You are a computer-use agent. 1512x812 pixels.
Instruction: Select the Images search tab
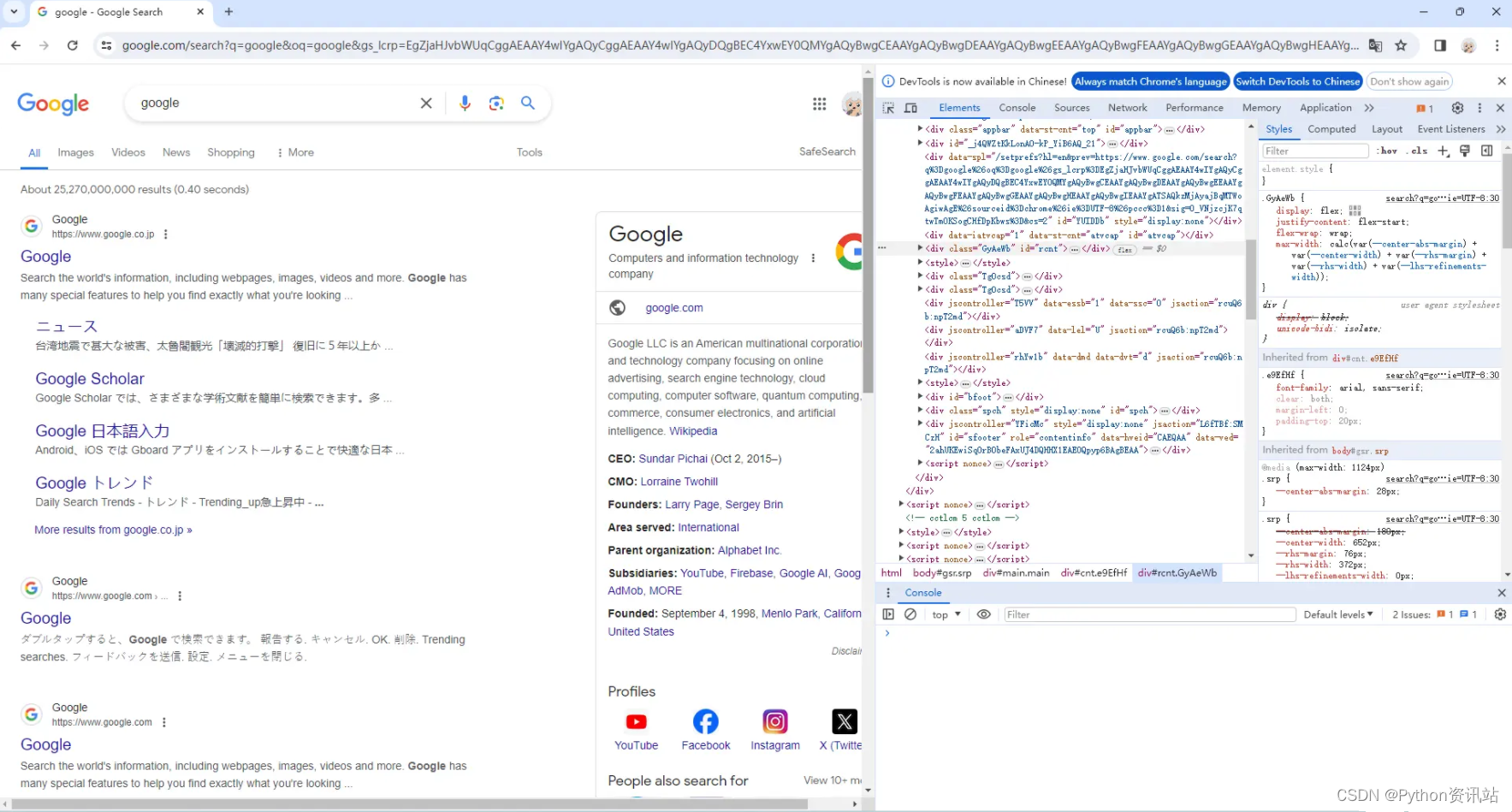75,152
